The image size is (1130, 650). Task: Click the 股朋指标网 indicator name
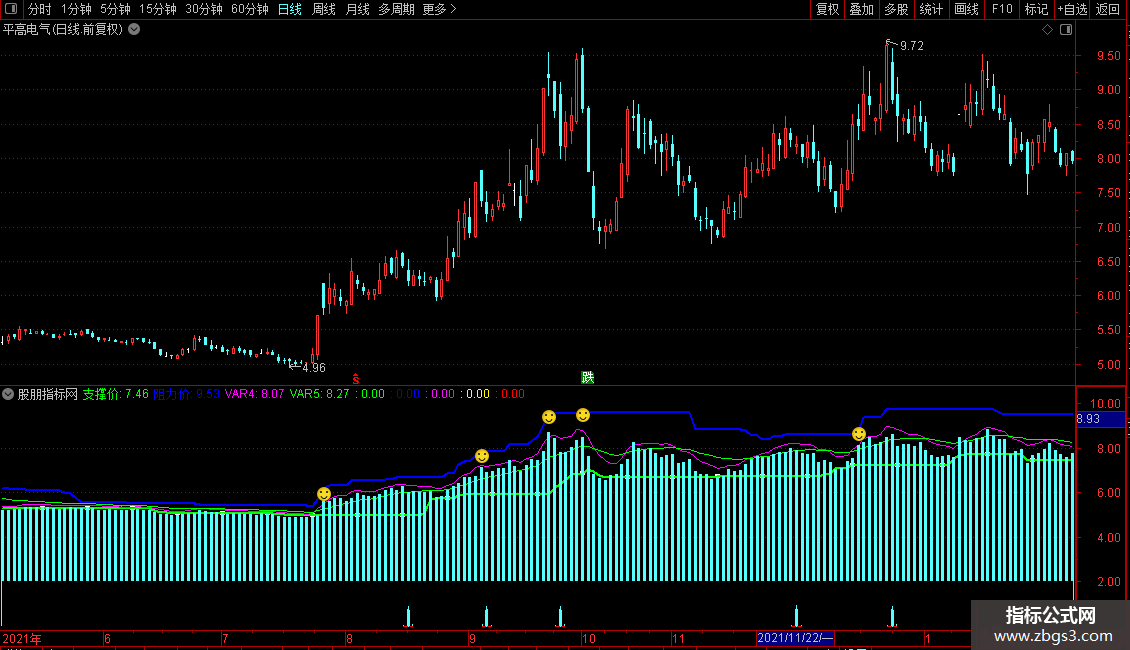[48, 394]
